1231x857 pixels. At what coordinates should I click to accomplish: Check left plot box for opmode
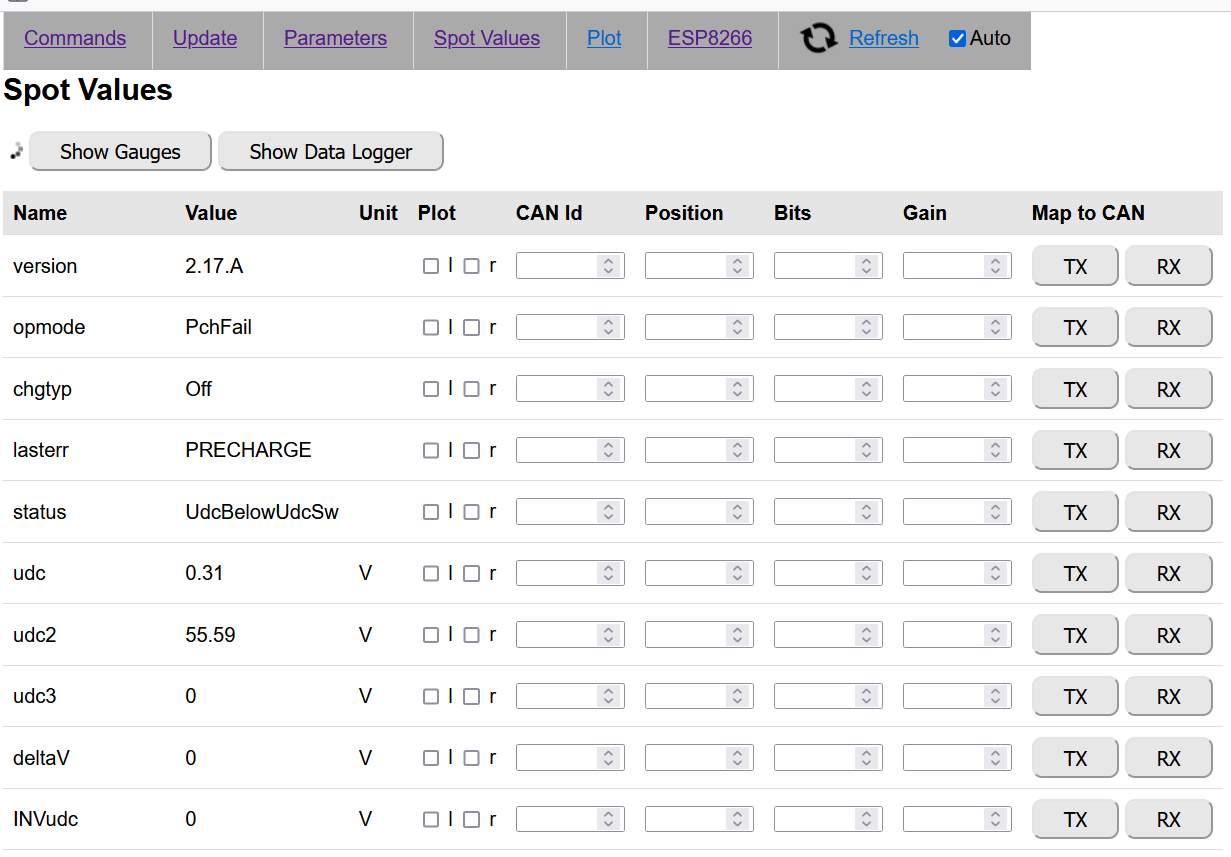[431, 328]
